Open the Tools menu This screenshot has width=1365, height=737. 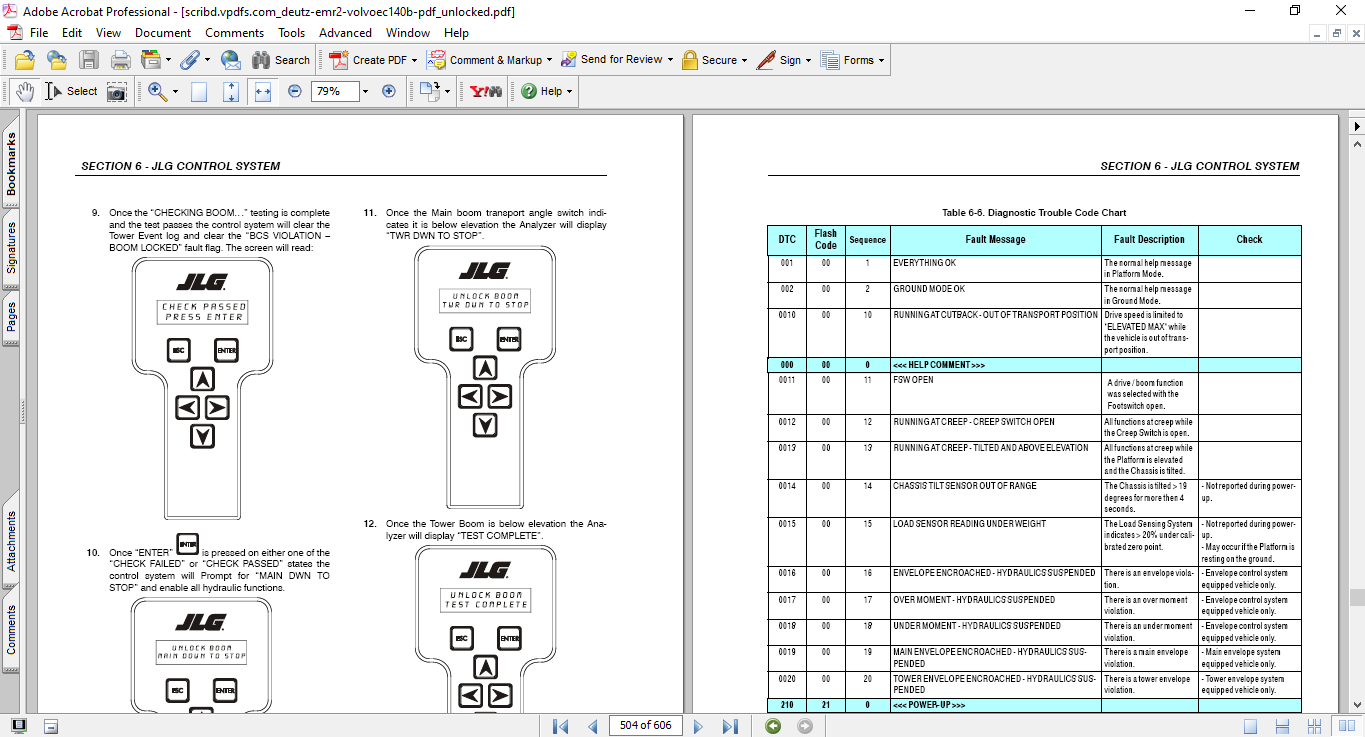click(292, 33)
